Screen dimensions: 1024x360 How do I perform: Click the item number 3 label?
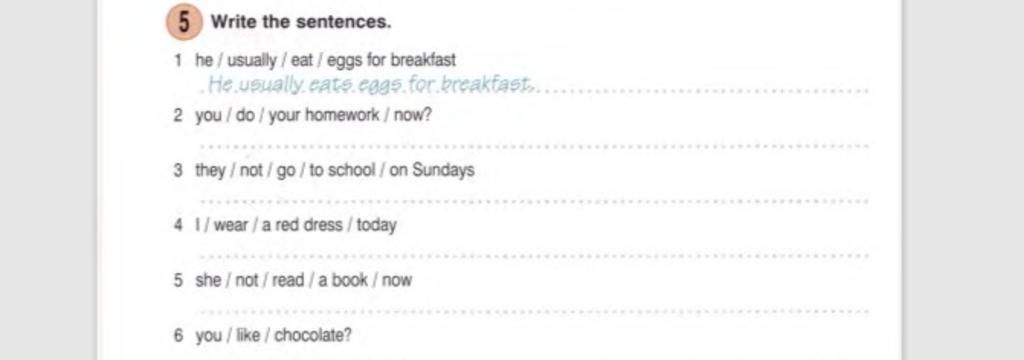178,171
